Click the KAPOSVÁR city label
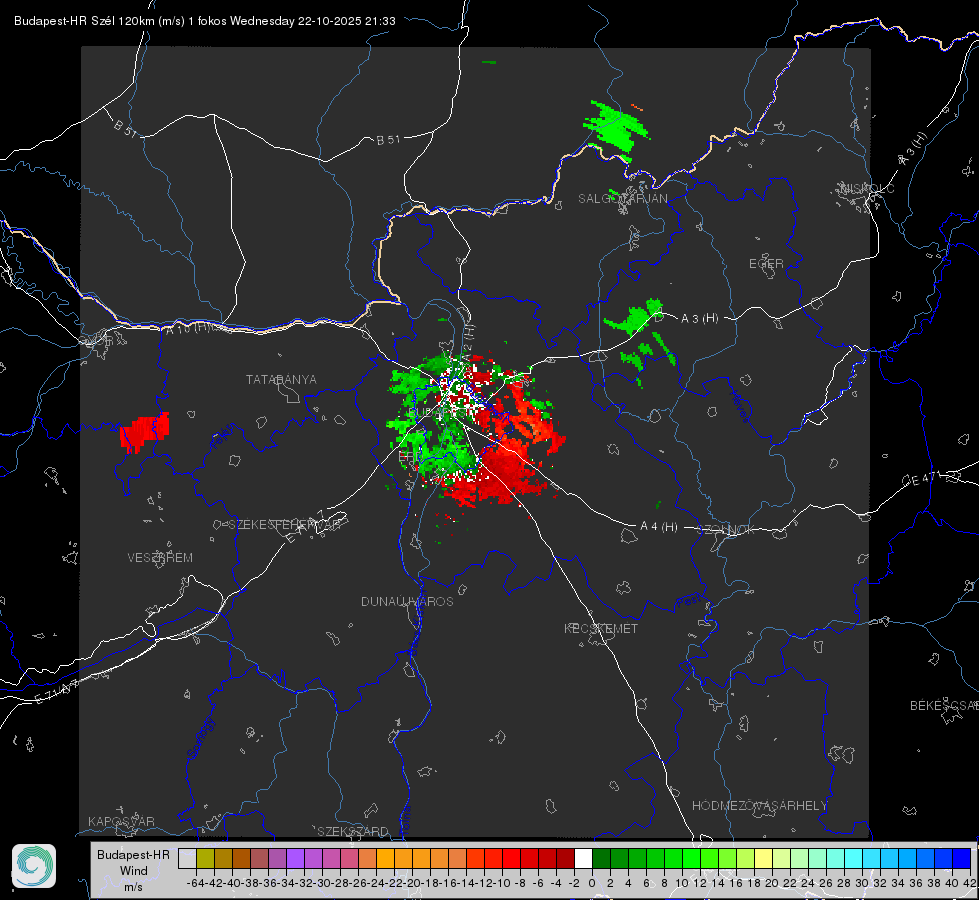 click(121, 821)
